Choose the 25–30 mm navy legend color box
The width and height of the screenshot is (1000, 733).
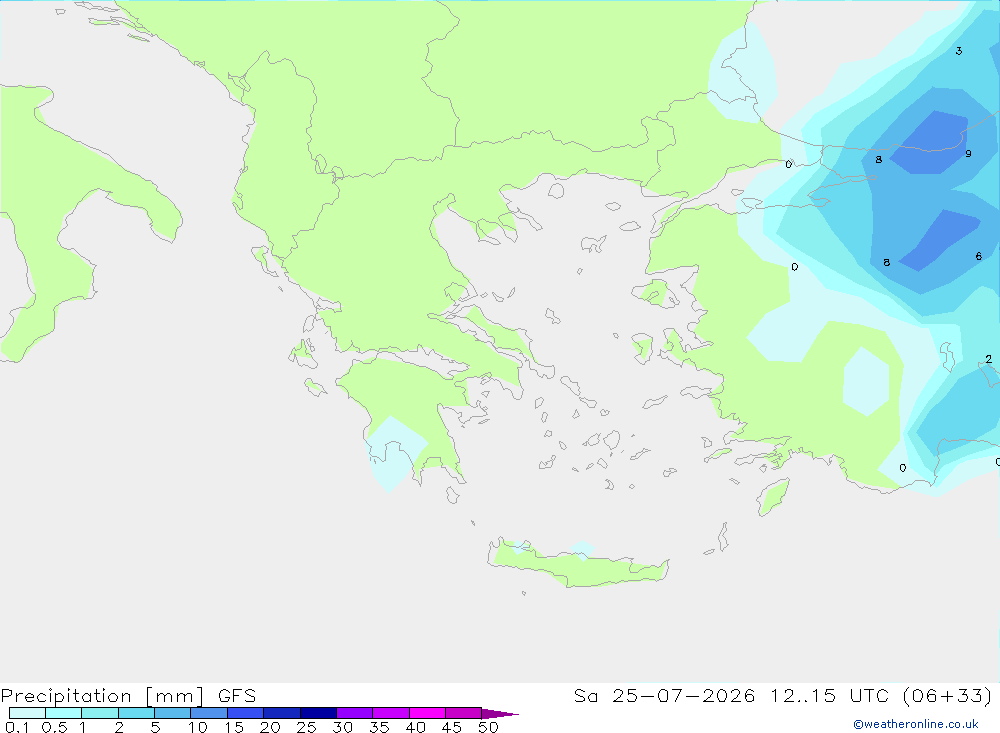point(318,713)
